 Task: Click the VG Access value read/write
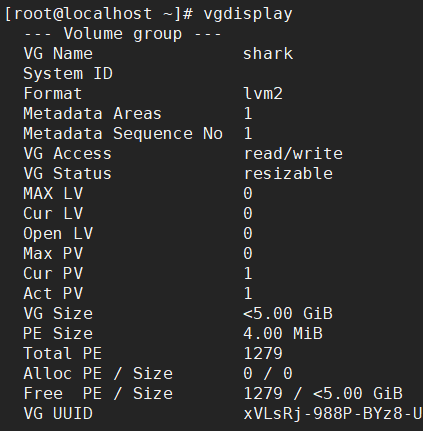click(x=293, y=154)
